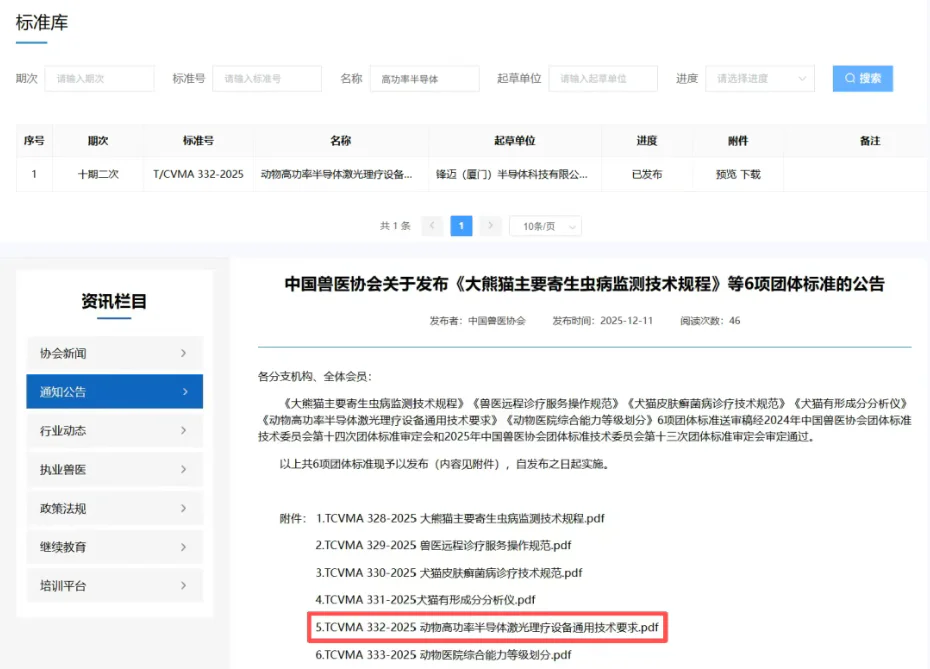Open attachment TCVMA 331-2025 犬猫有形成分分析仪.pdf
This screenshot has width=930, height=669.
[425, 600]
